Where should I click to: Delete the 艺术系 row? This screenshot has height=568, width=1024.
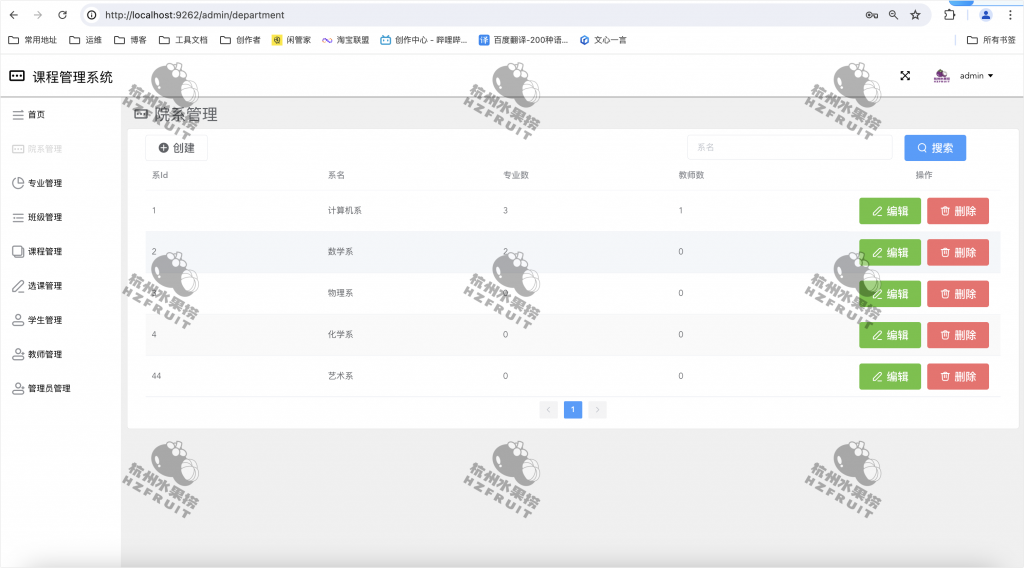(x=958, y=377)
